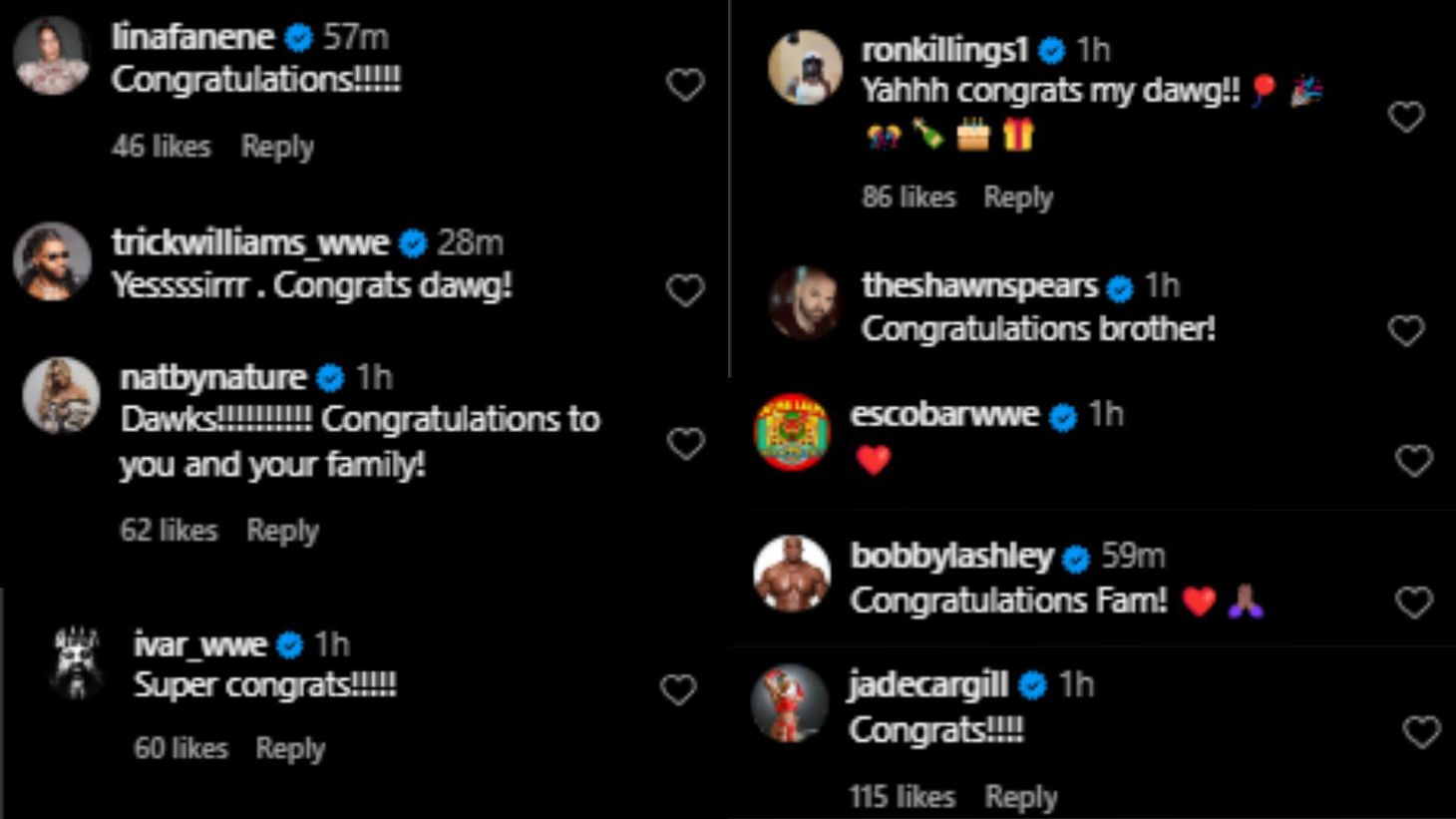Reply to linafanene's comment
The width and height of the screenshot is (1456, 819).
point(277,147)
